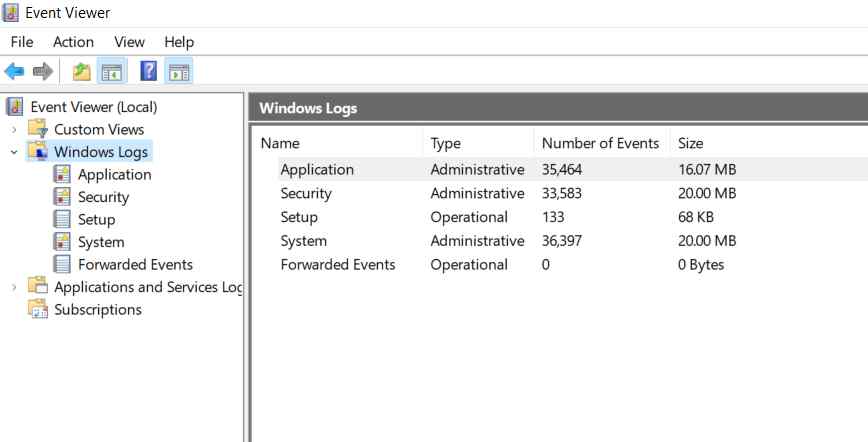
Task: Click the 16.07 MB size cell
Action: 707,169
